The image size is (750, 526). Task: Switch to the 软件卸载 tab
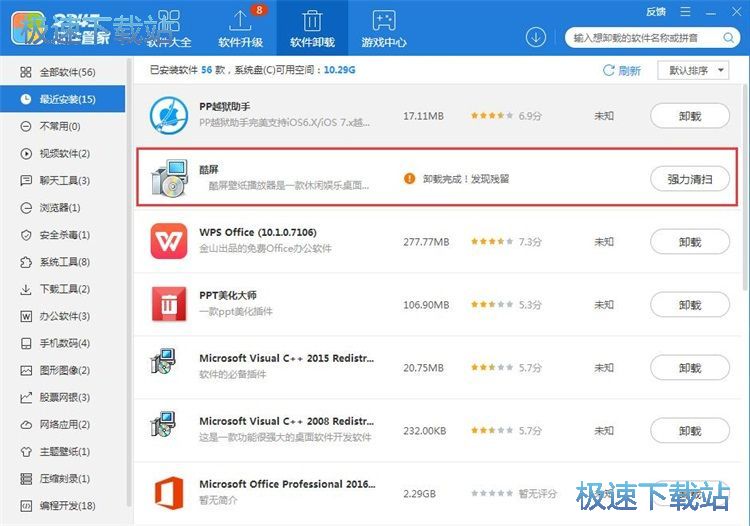pyautogui.click(x=312, y=28)
